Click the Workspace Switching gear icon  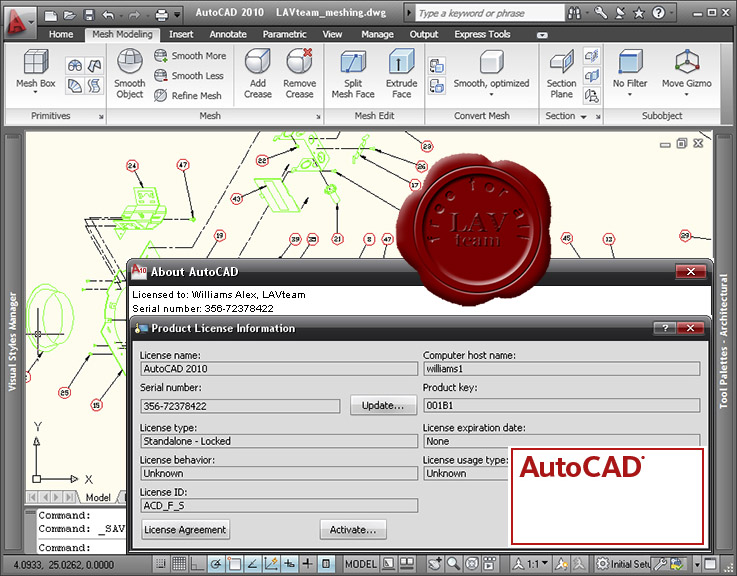(602, 563)
